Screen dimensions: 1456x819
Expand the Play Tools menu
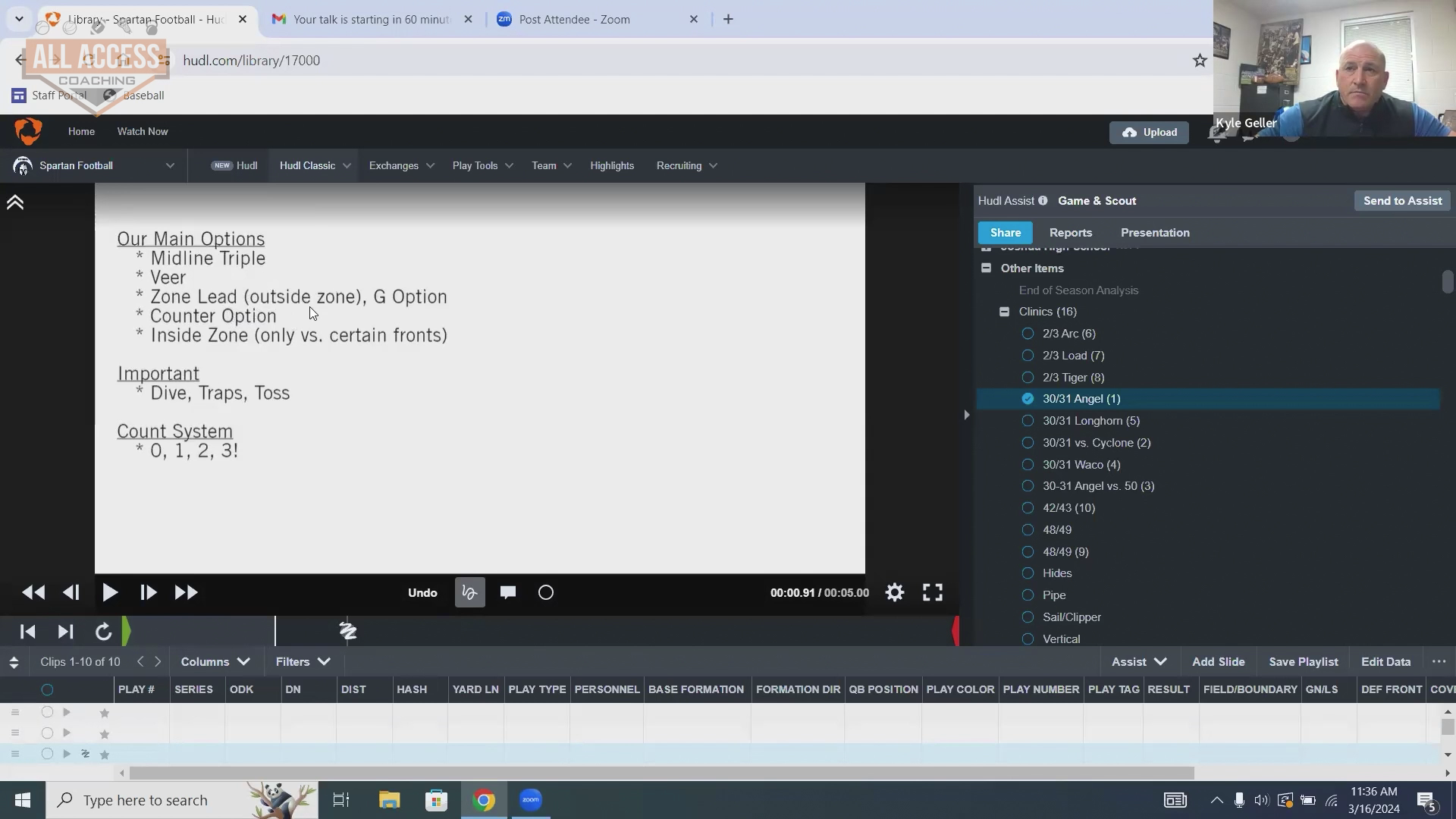click(483, 166)
